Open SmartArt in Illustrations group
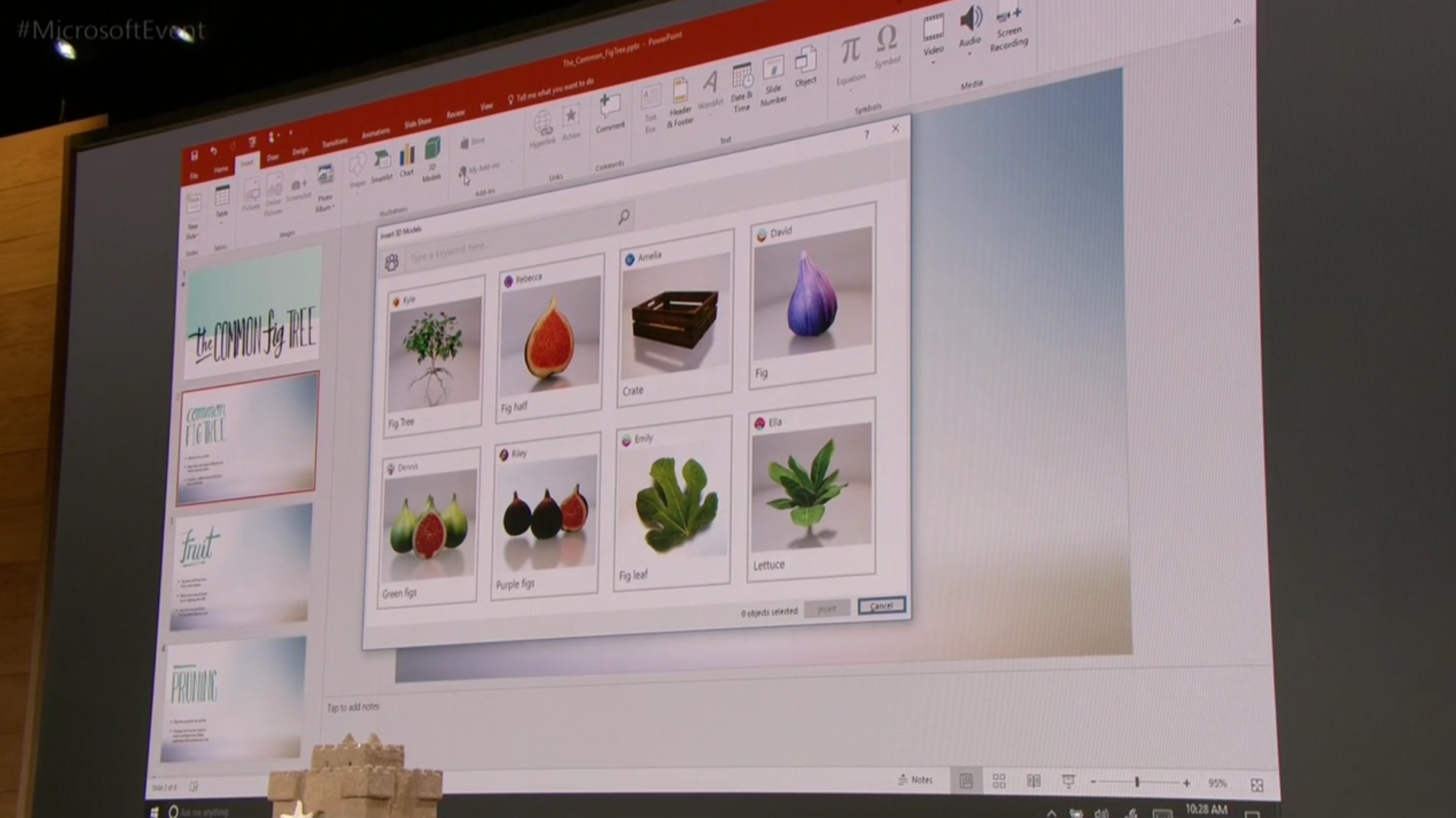Viewport: 1456px width, 818px height. coord(382,167)
